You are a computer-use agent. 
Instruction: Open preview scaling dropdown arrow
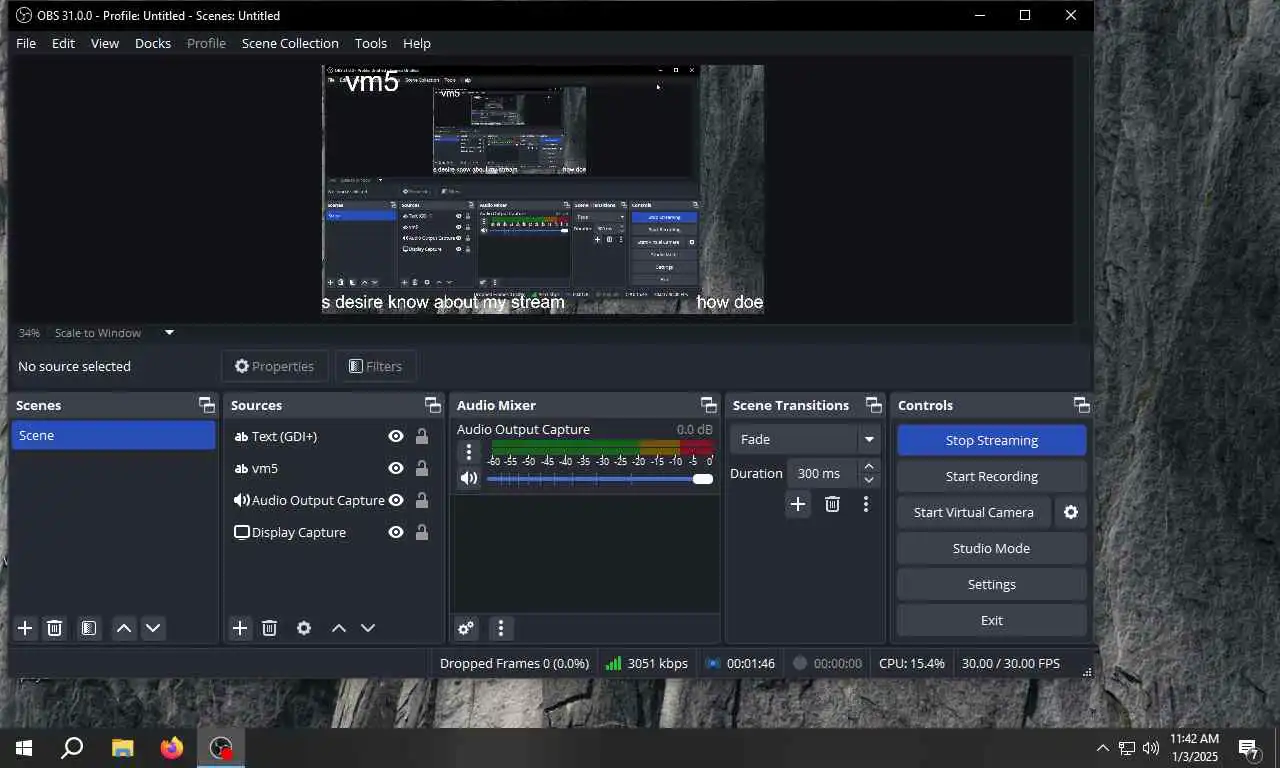click(169, 333)
